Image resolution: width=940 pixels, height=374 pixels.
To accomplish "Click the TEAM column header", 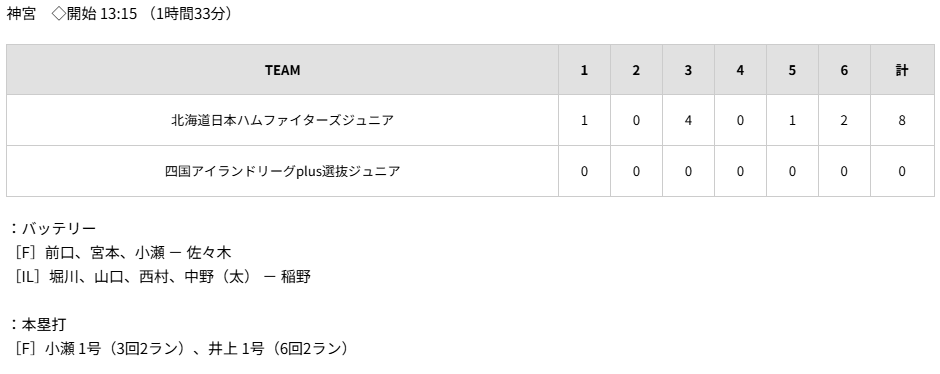I will (x=282, y=70).
